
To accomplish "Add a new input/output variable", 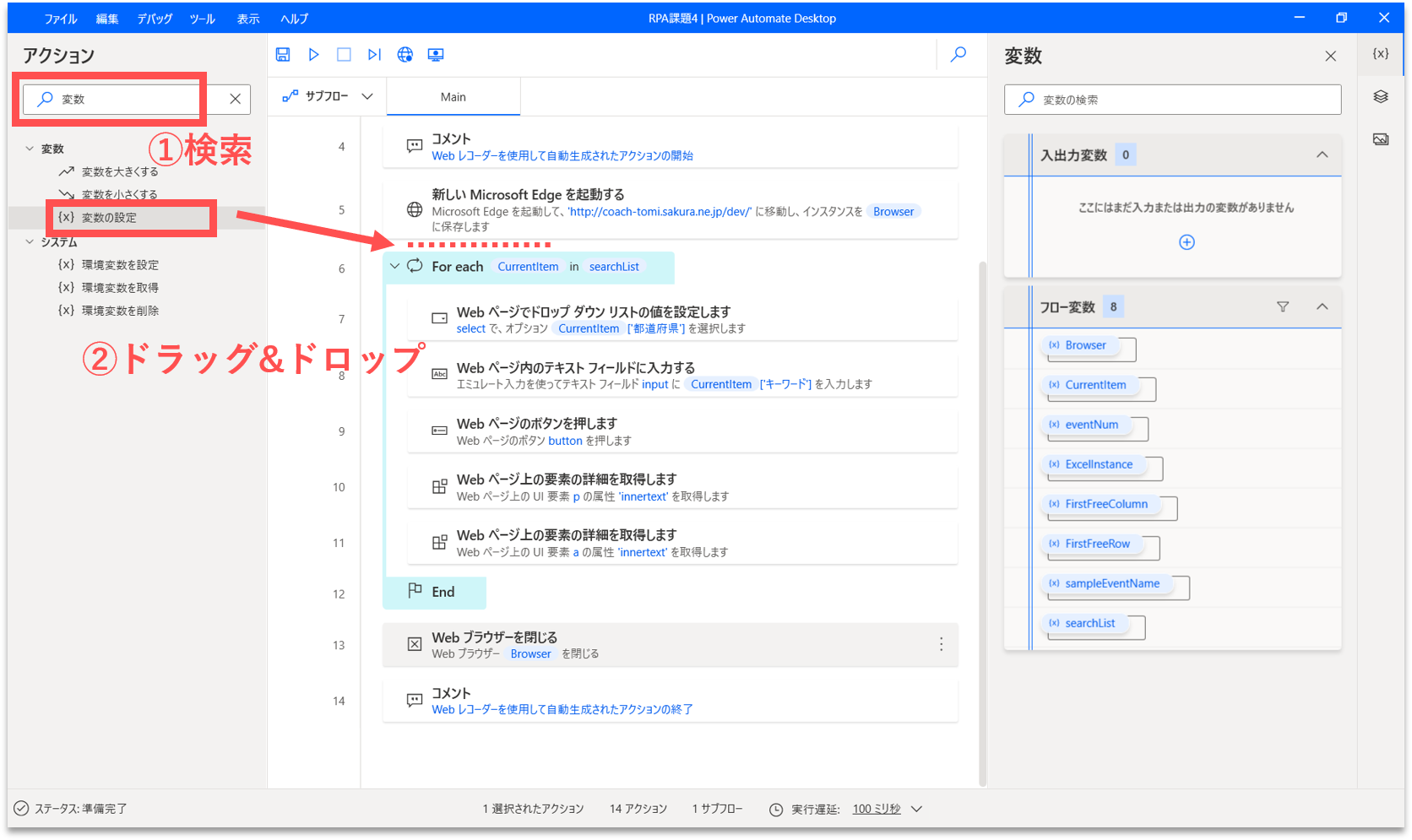I will pyautogui.click(x=1187, y=242).
